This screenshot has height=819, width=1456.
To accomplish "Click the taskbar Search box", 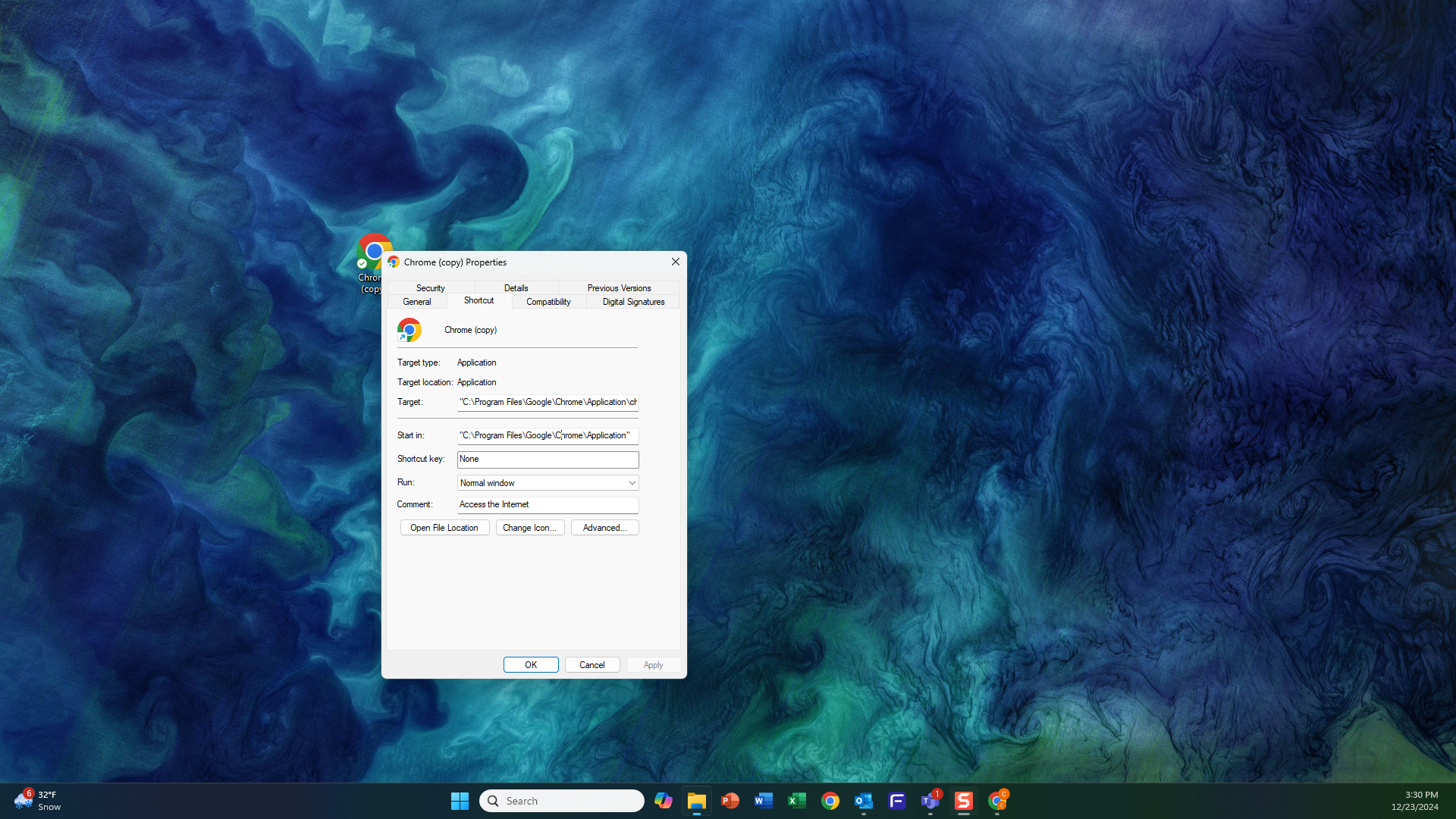I will 561,801.
